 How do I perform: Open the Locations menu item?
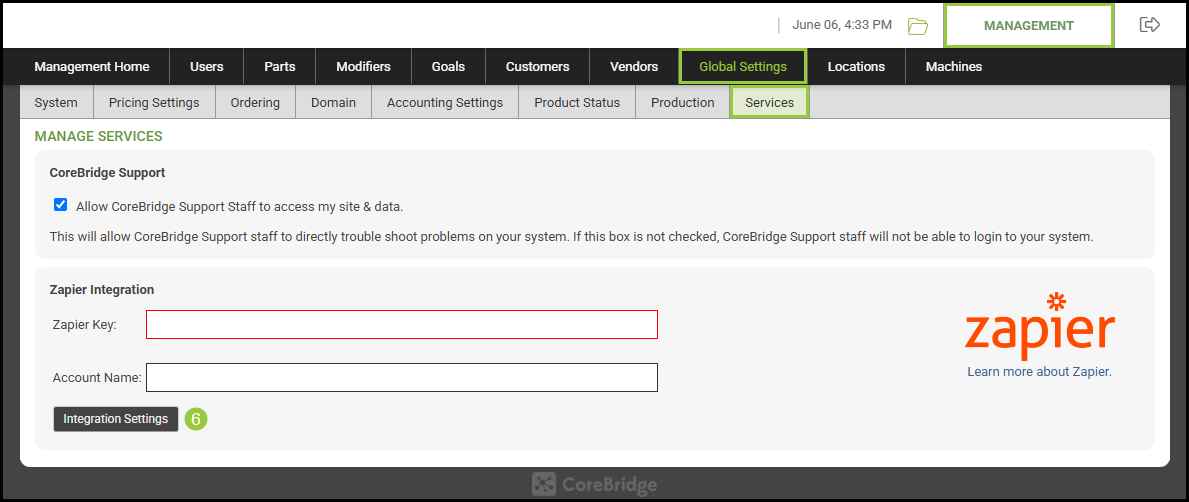coord(856,67)
